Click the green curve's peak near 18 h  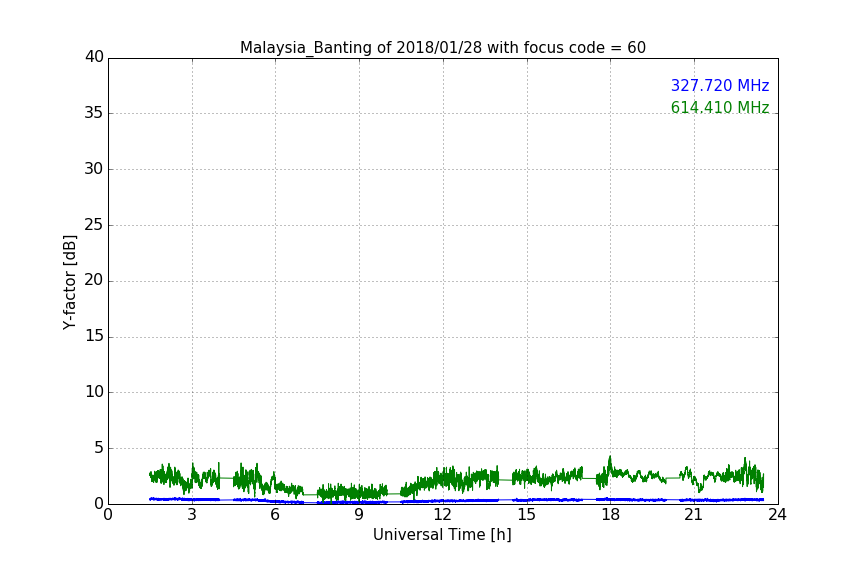tap(610, 457)
